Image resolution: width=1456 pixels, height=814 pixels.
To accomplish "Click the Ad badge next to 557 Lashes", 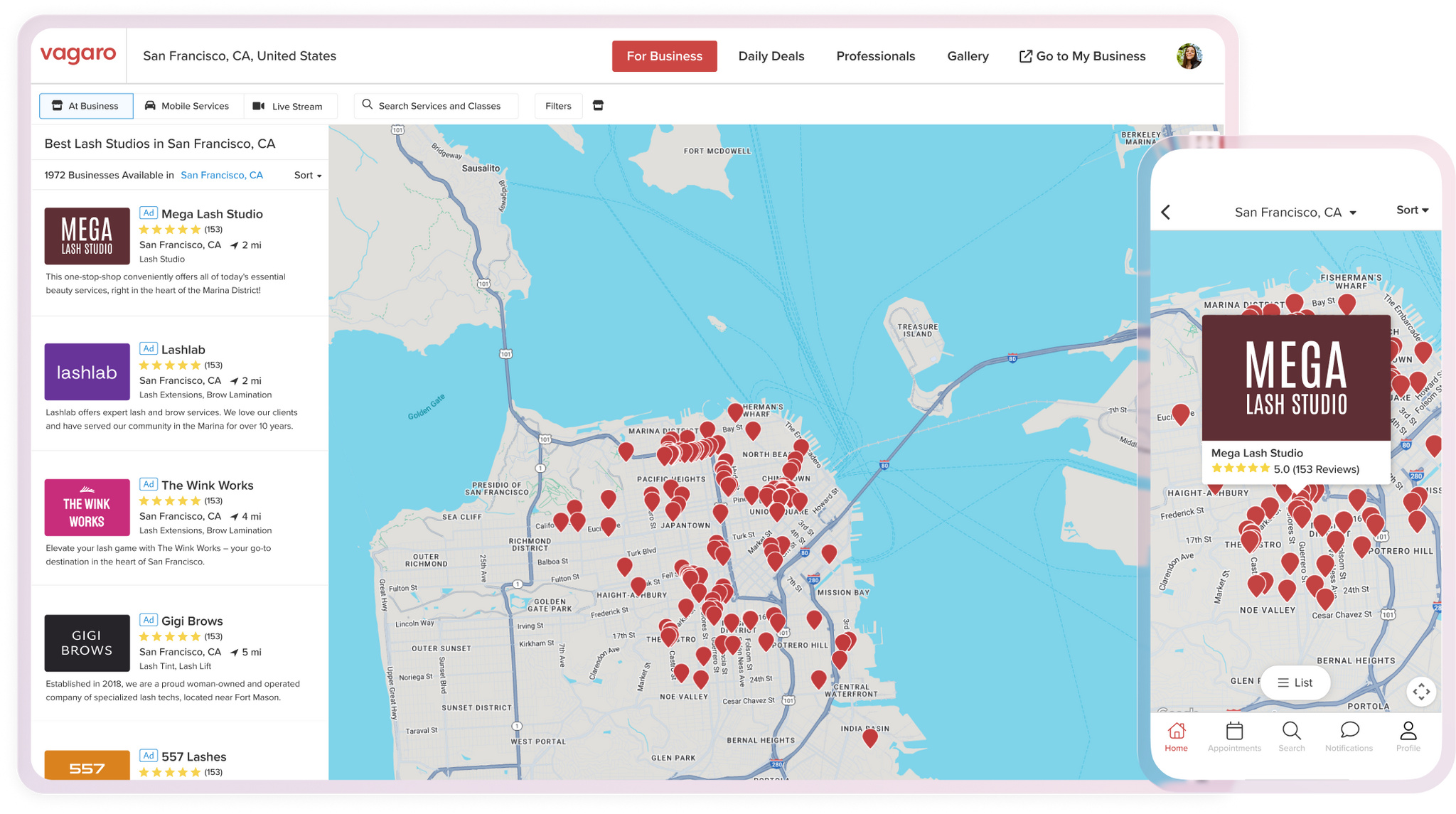I will coord(148,756).
